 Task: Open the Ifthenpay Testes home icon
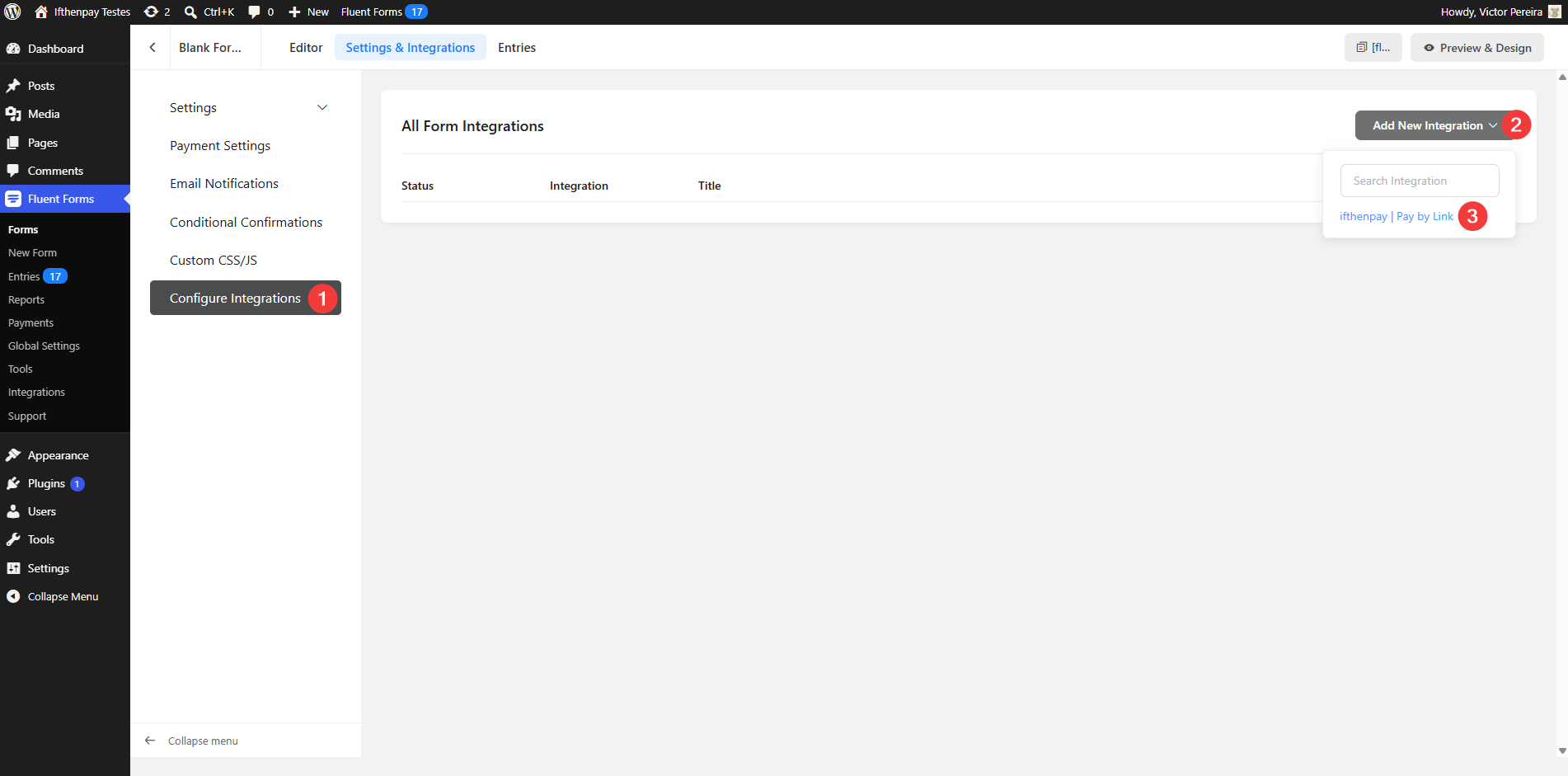pos(41,12)
